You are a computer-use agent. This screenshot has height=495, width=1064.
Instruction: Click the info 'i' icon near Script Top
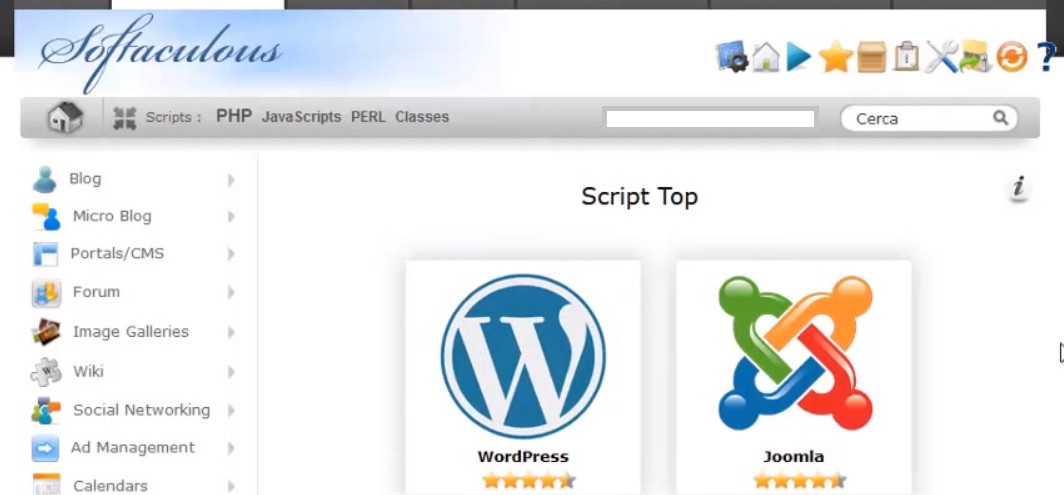tap(1018, 188)
